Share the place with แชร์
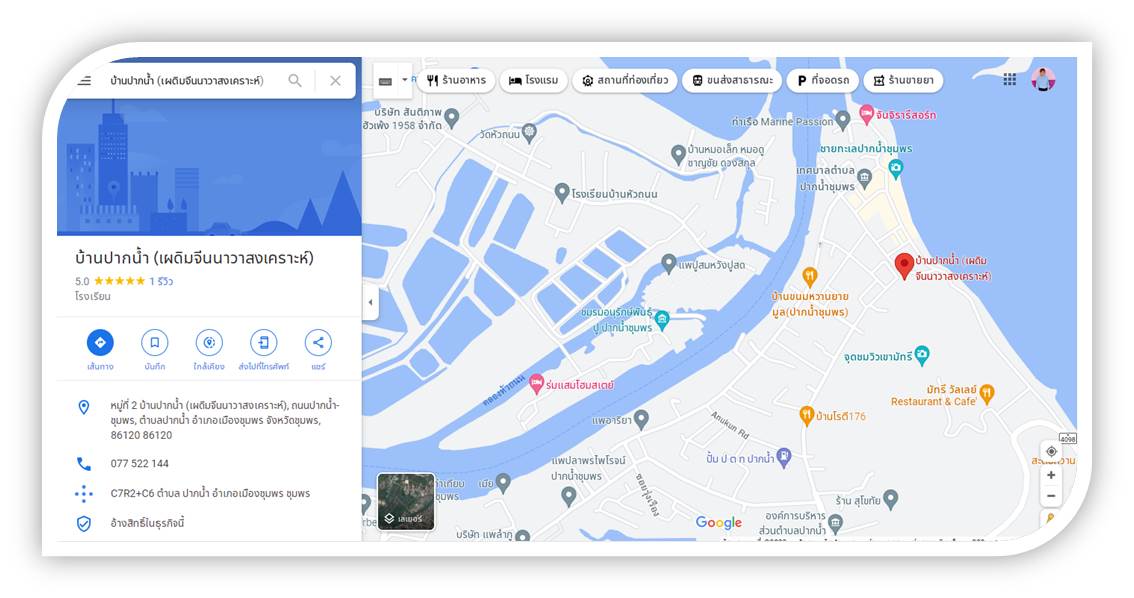 coord(318,342)
